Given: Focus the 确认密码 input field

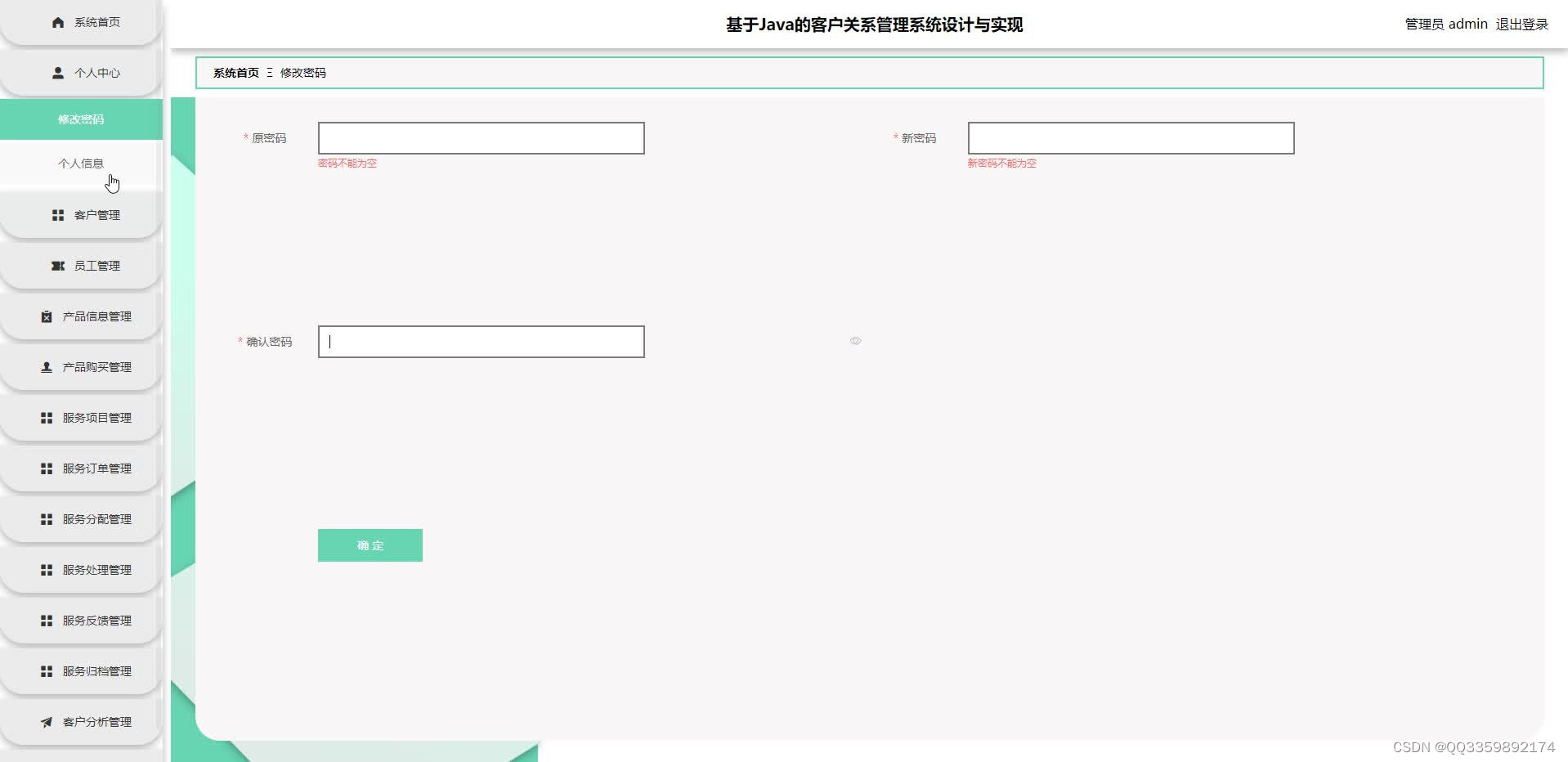Looking at the screenshot, I should point(482,342).
